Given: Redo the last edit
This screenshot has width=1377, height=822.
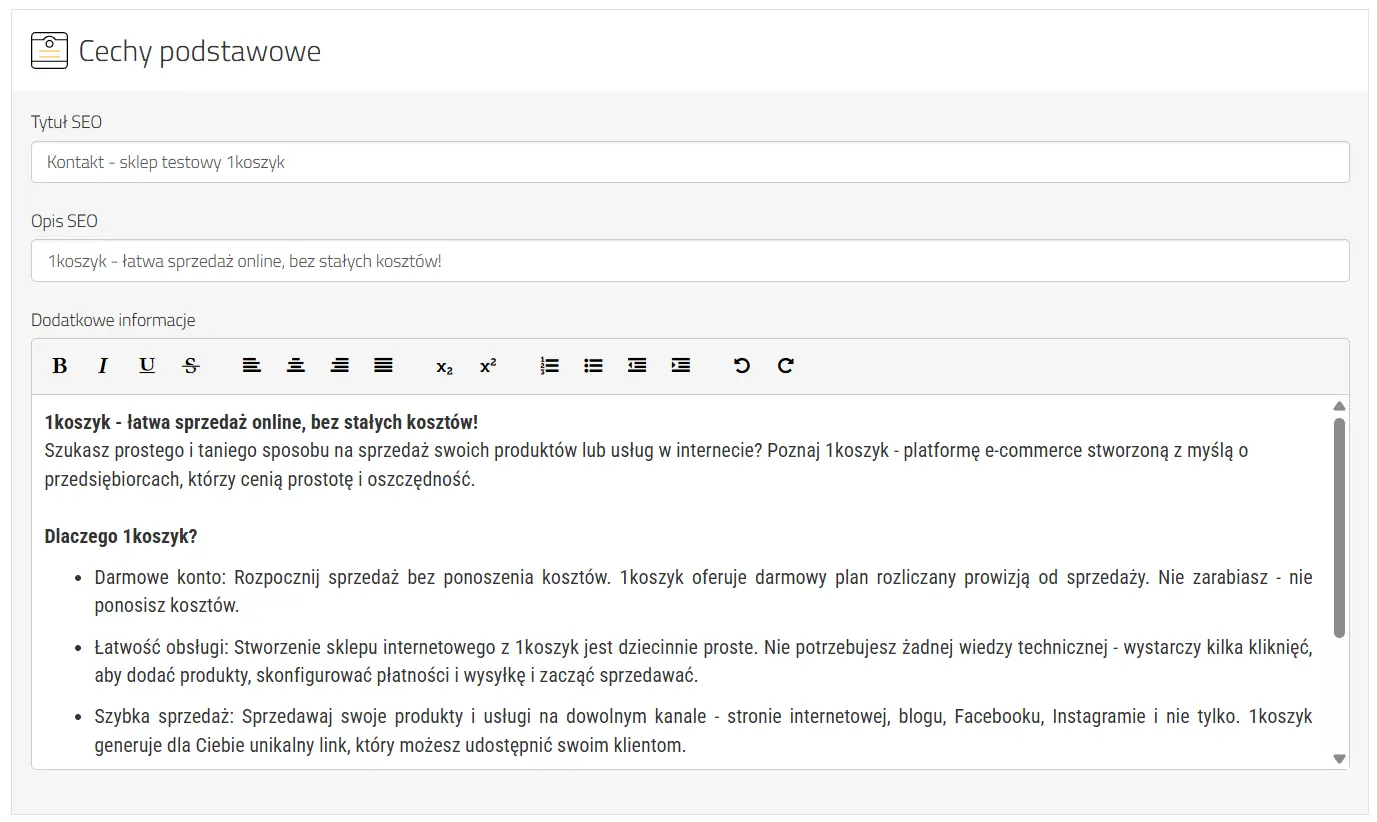Looking at the screenshot, I should (x=785, y=366).
